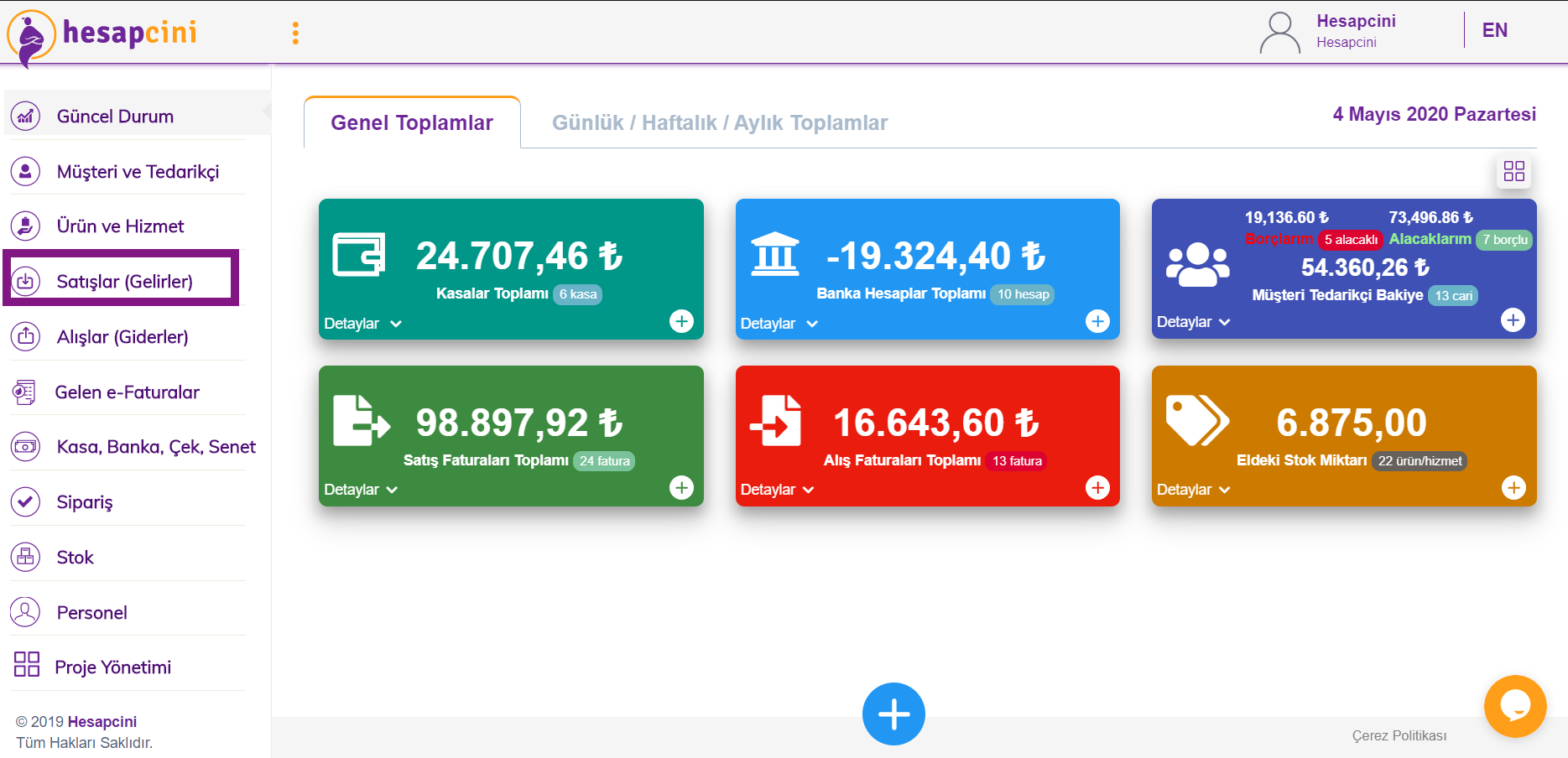This screenshot has width=1568, height=758.
Task: Expand Detaylar on Satış Faturaları Toplamı card
Action: pos(361,489)
